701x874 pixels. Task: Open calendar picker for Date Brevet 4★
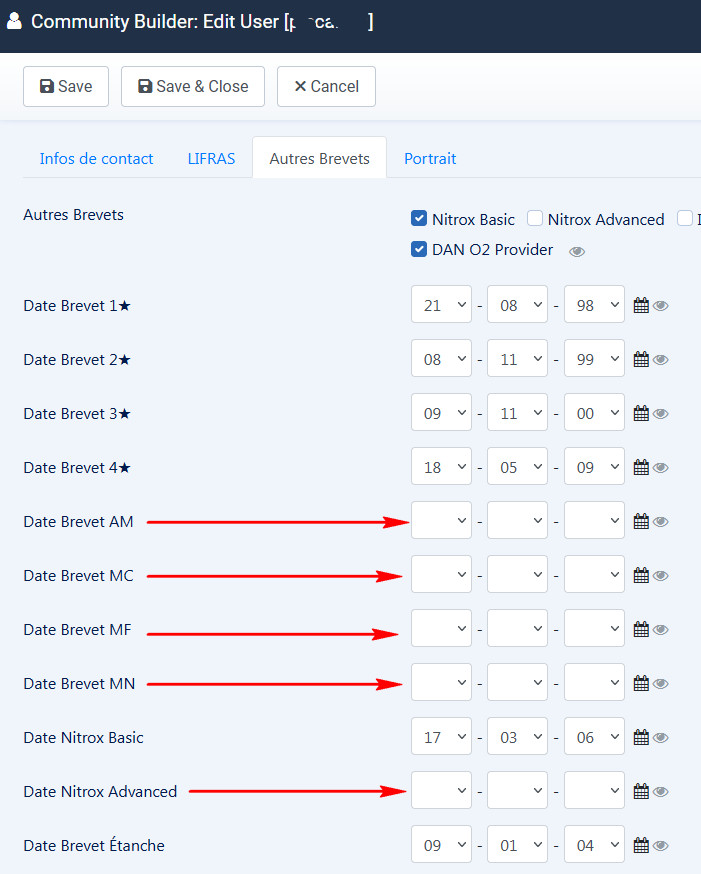[x=641, y=467]
